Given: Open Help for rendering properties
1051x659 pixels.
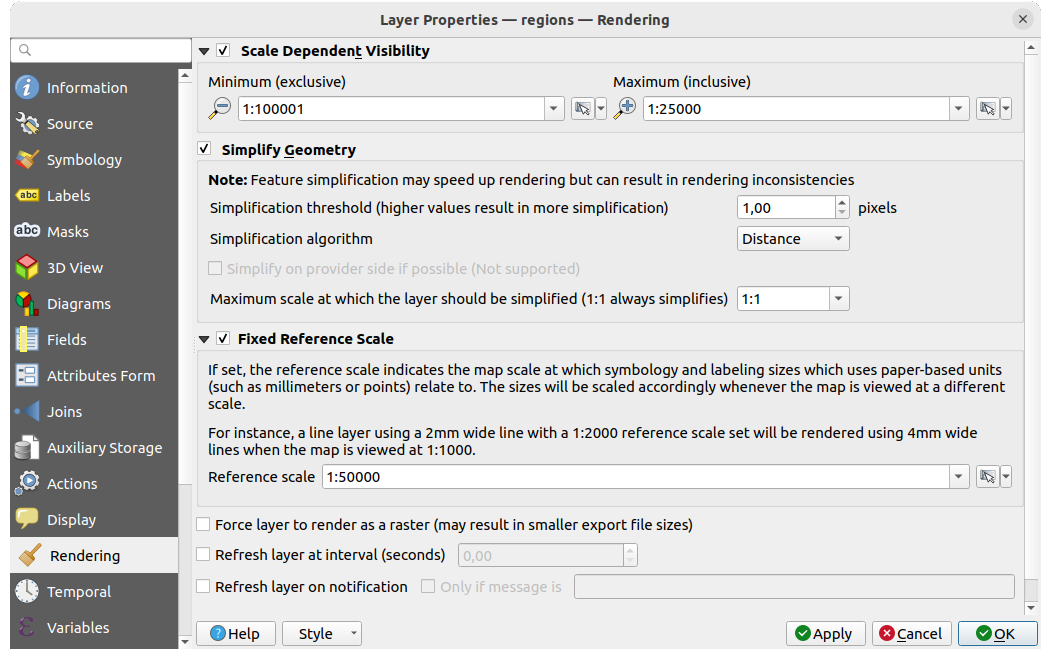Looking at the screenshot, I should [x=235, y=633].
